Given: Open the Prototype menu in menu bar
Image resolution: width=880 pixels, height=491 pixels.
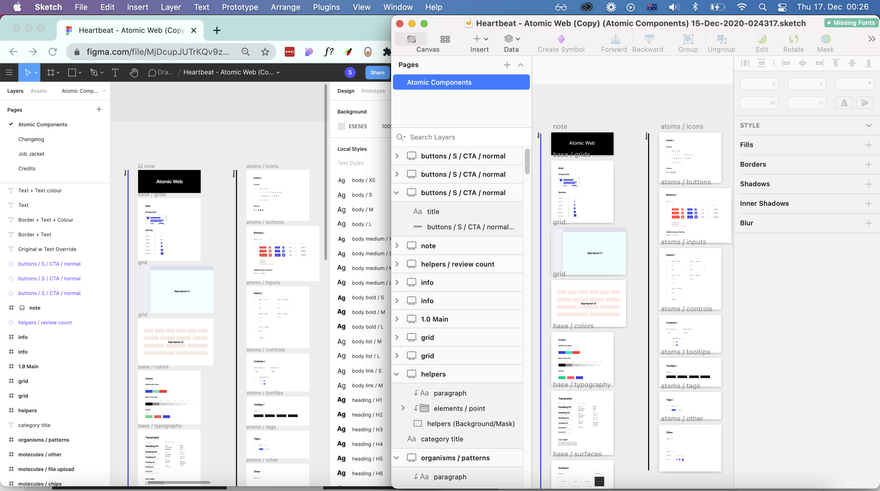Looking at the screenshot, I should 240,7.
